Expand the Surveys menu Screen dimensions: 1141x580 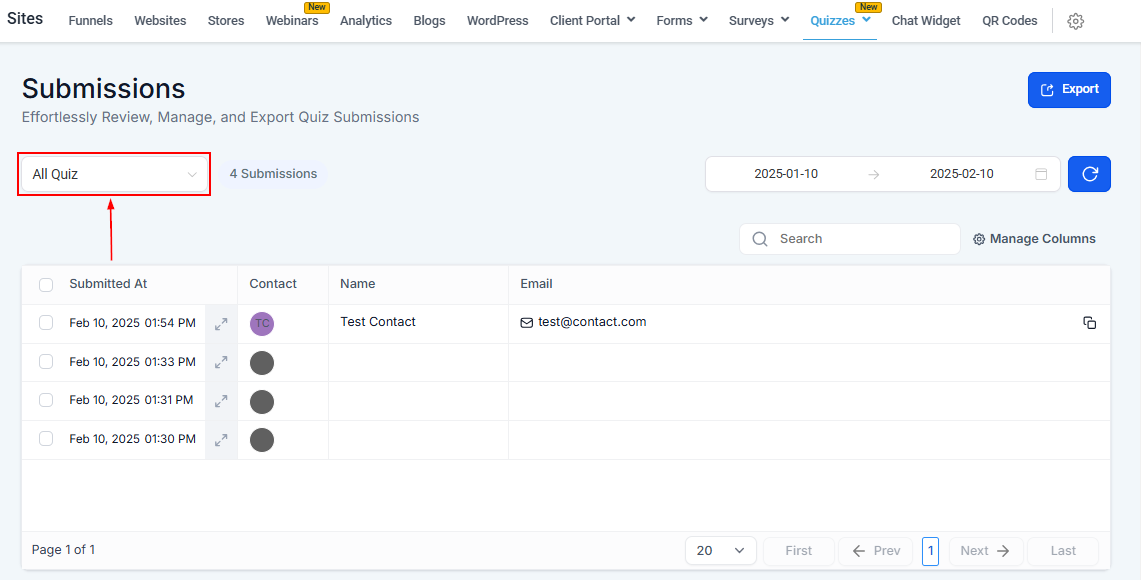point(759,20)
